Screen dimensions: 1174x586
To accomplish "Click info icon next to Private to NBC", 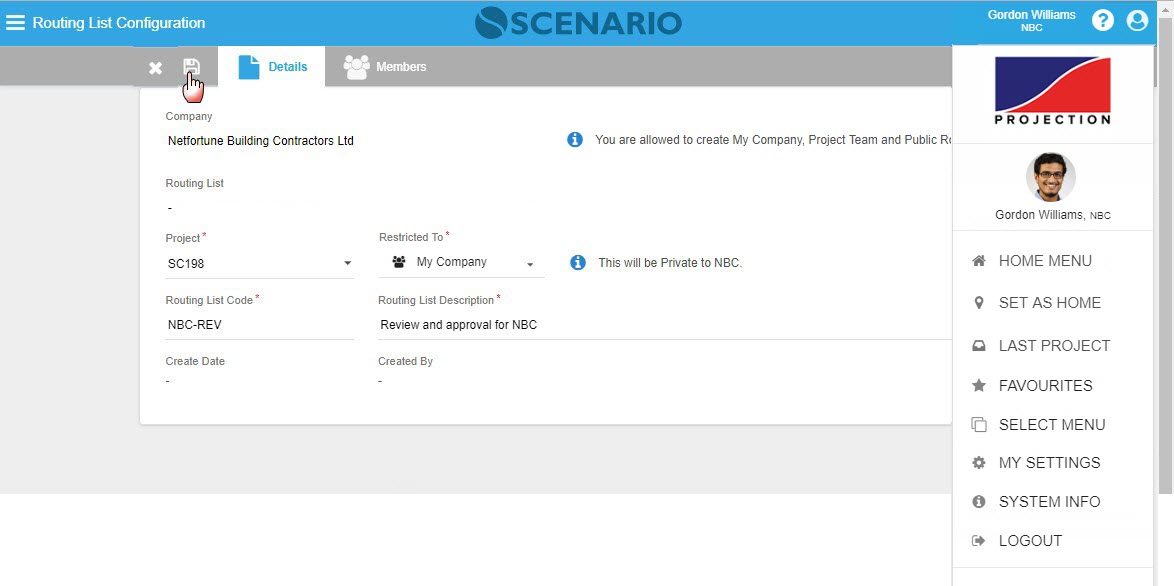I will coord(577,262).
